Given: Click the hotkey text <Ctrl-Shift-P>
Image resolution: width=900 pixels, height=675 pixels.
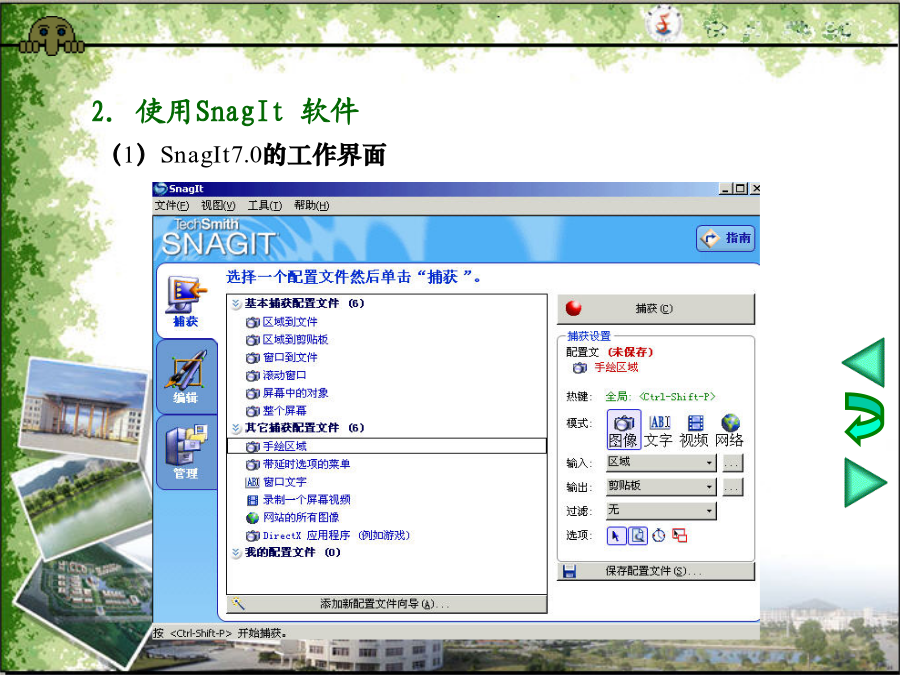Looking at the screenshot, I should click(x=677, y=397).
